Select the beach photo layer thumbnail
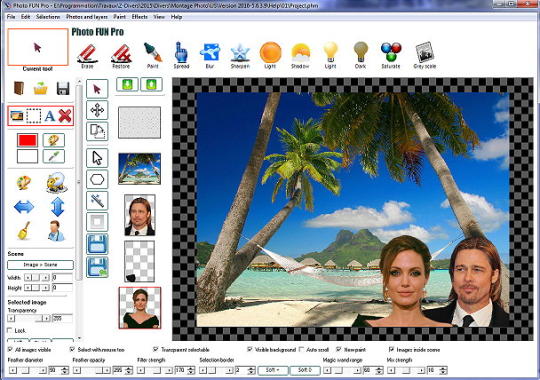540x380 pixels. click(x=139, y=169)
